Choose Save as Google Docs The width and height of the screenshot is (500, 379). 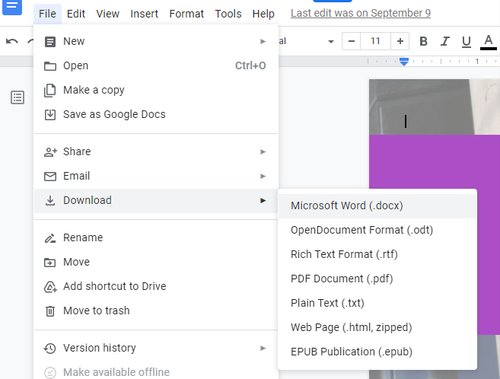click(x=156, y=114)
